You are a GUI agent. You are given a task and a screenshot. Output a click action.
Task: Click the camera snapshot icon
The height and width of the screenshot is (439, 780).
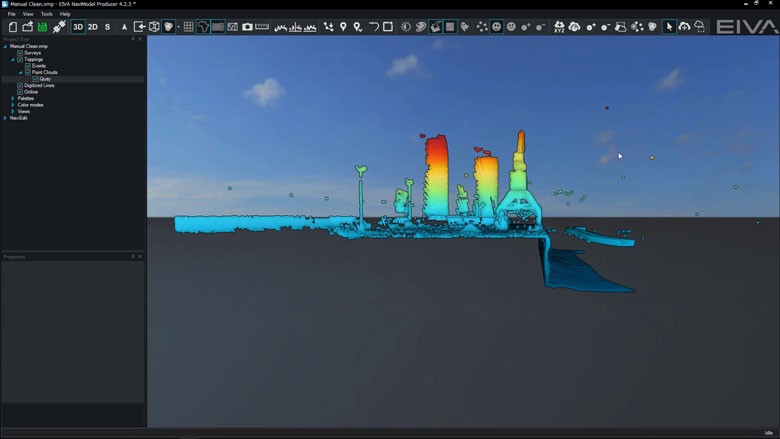tap(247, 27)
